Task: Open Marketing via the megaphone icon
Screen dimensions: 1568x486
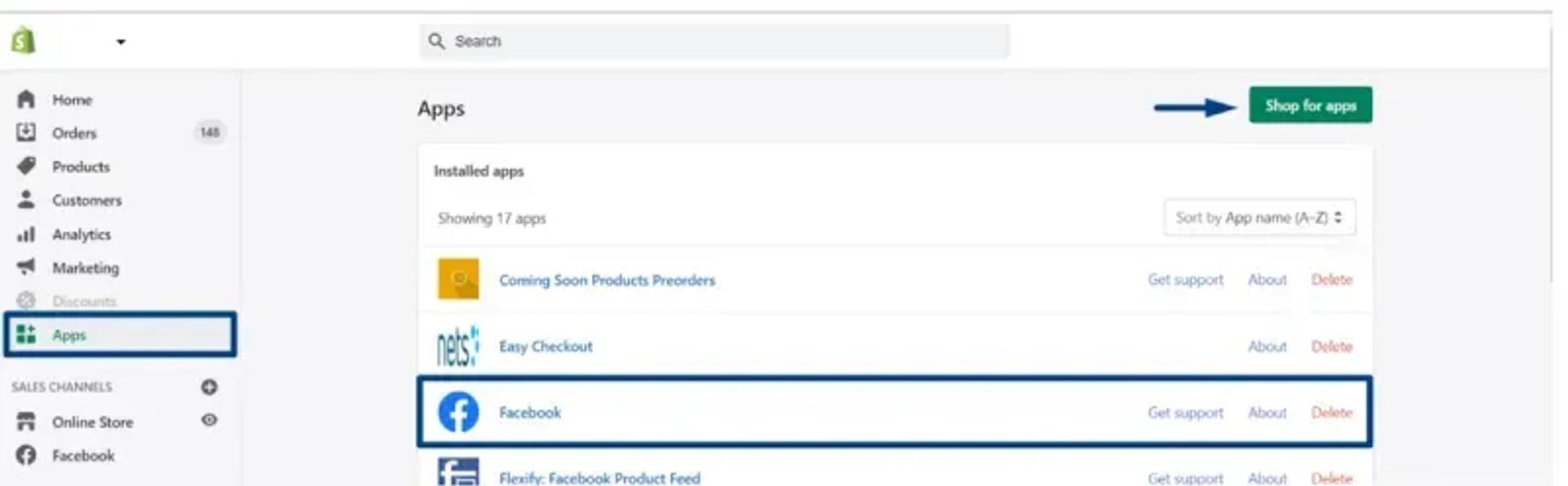Action: pos(26,267)
